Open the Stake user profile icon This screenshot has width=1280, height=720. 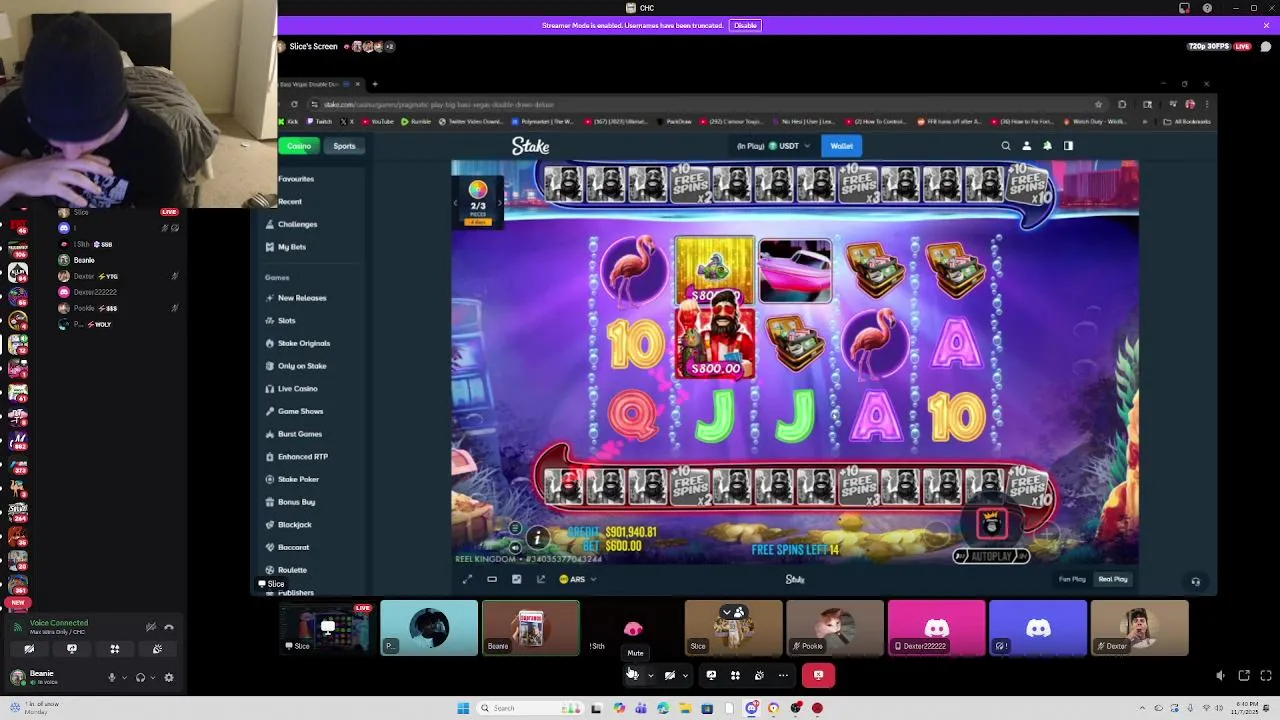pyautogui.click(x=1026, y=146)
